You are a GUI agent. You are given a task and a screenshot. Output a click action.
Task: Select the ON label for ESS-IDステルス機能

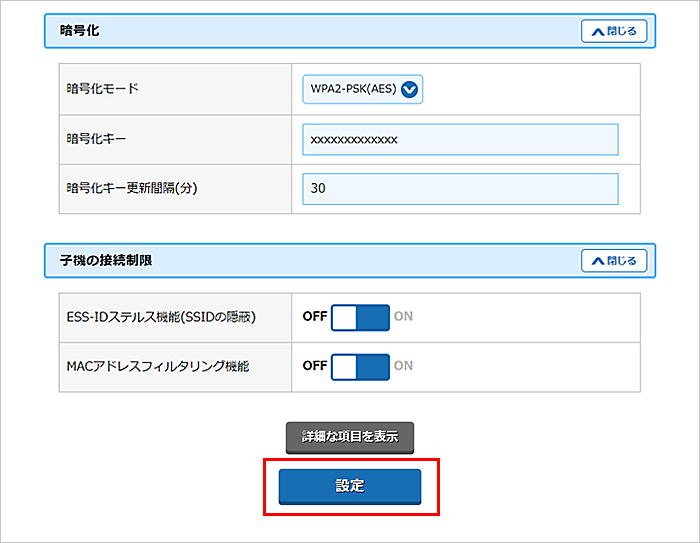pos(403,317)
